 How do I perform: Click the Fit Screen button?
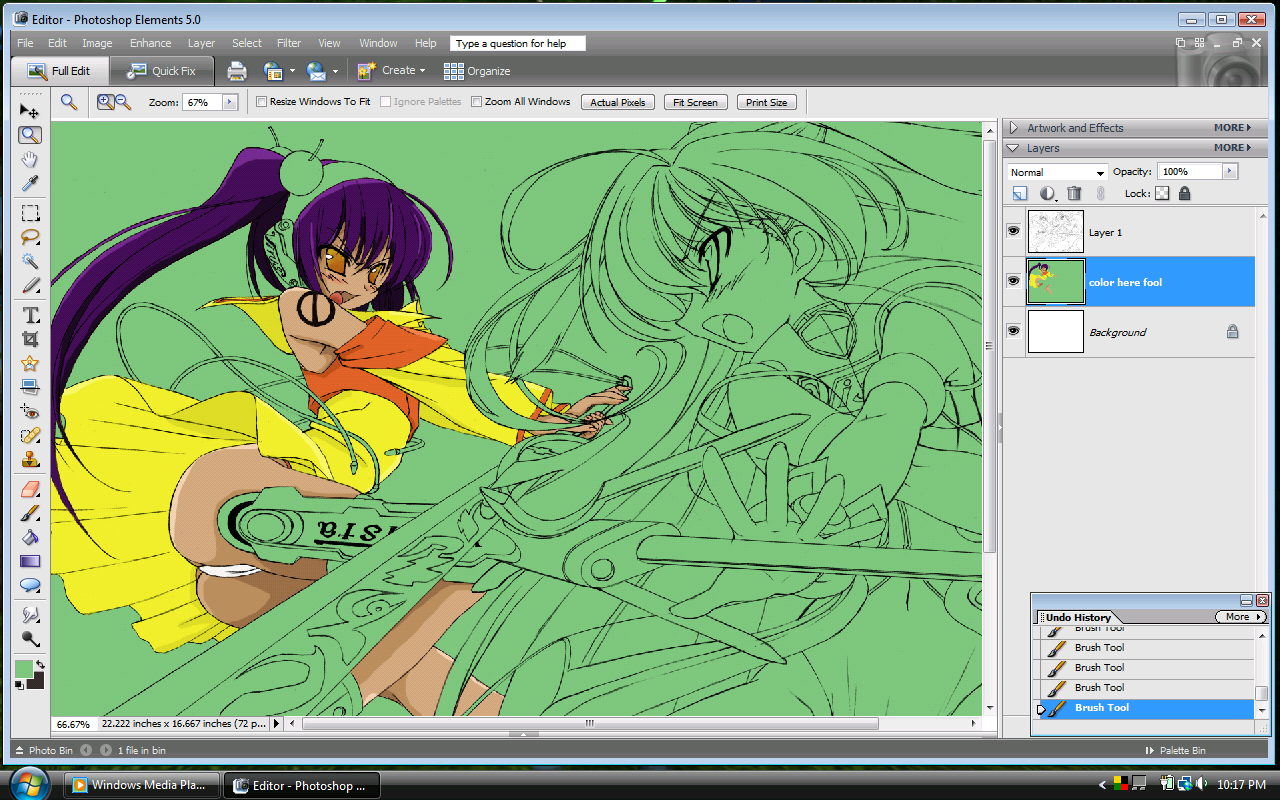point(695,102)
